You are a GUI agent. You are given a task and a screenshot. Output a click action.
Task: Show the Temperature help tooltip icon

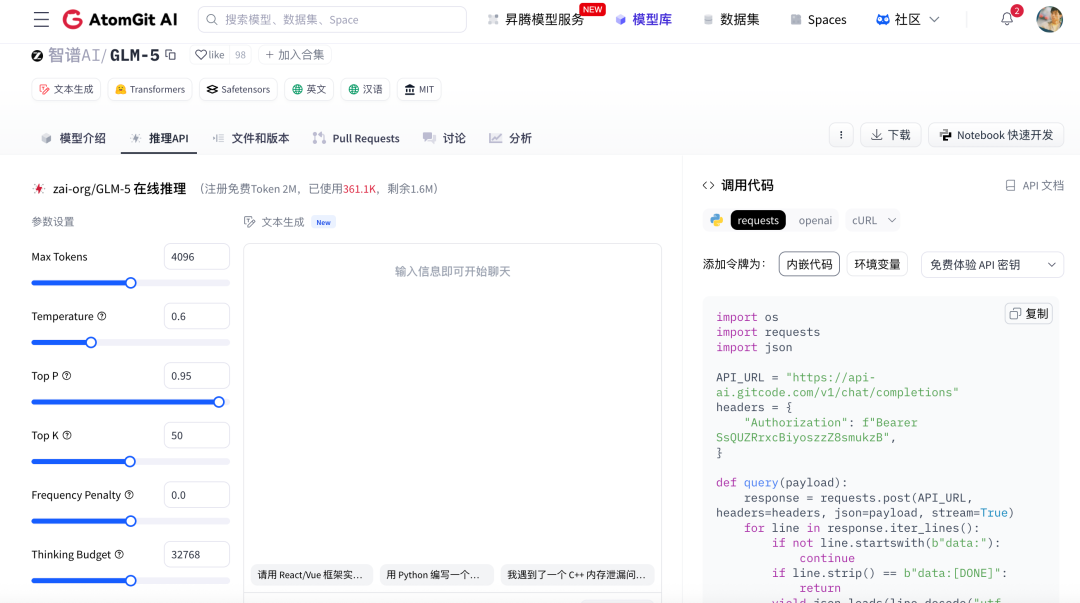102,316
